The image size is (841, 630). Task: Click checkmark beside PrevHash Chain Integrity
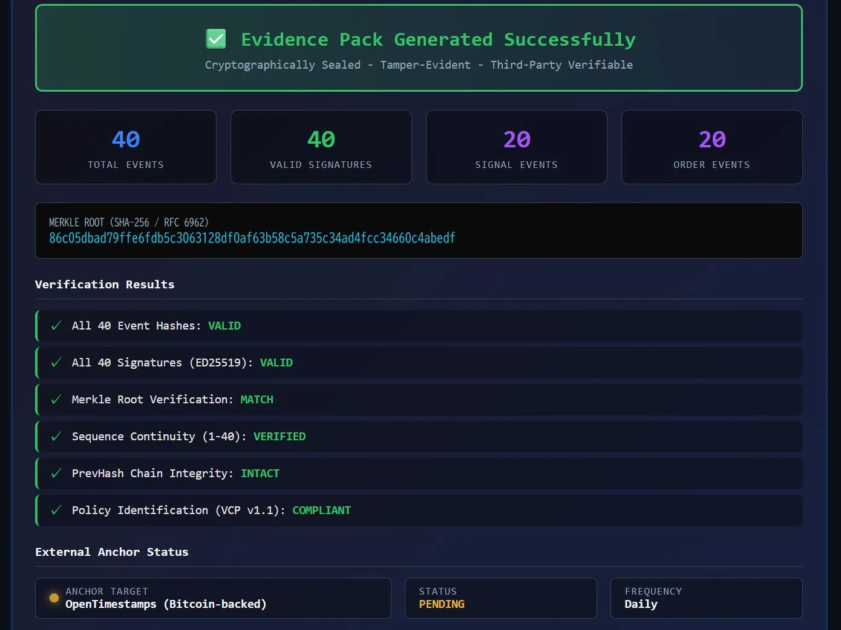coord(56,474)
